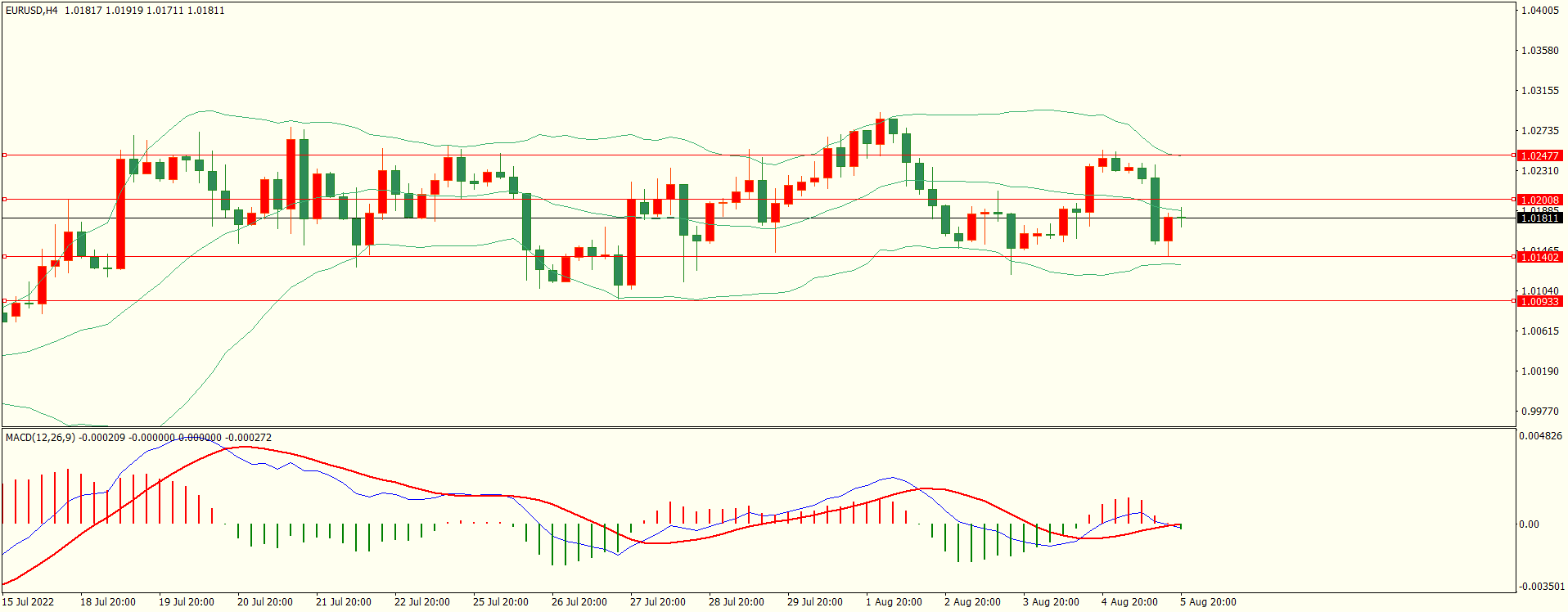Screen dimensions: 1568x612
Task: Click the 0.00 MACD zero level label
Action: 1529,524
